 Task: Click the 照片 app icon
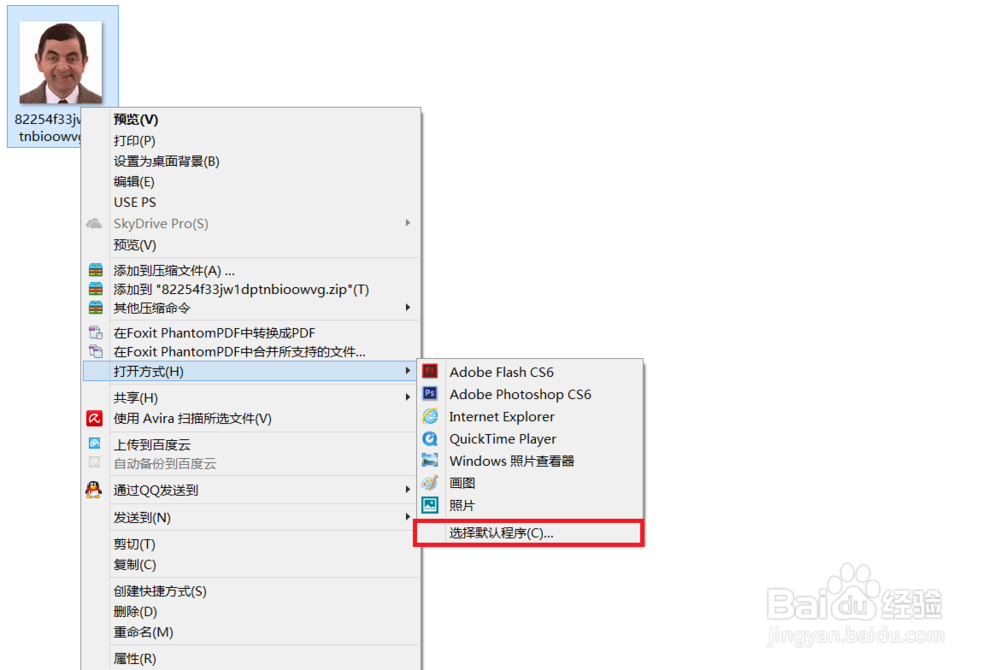[430, 505]
